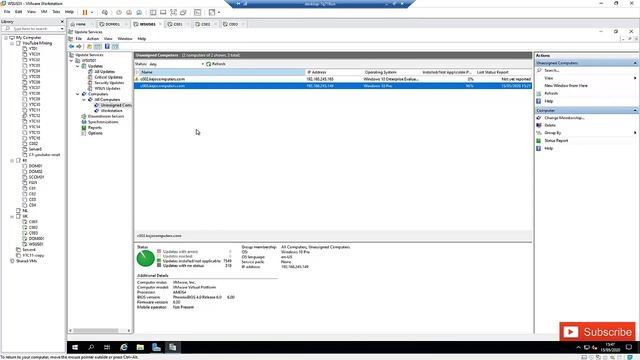The image size is (640, 360).
Task: Select SCOM01 VM in Library tree
Action: pos(36,177)
